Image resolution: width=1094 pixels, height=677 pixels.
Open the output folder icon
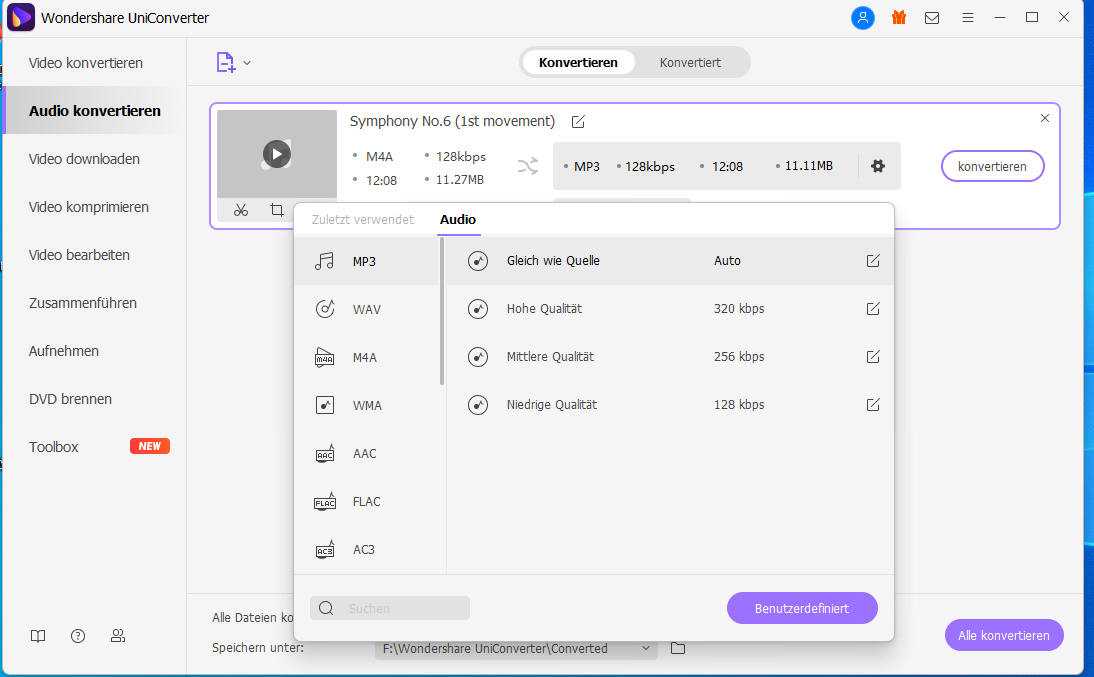[x=678, y=648]
